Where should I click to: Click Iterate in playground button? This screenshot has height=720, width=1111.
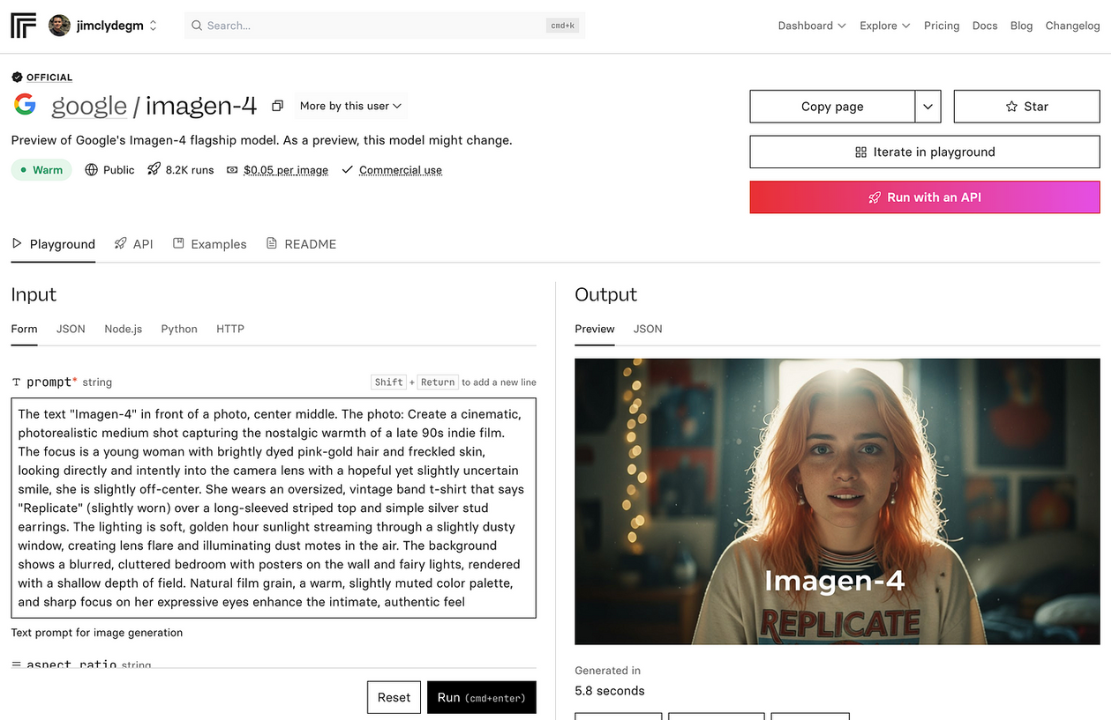[925, 152]
